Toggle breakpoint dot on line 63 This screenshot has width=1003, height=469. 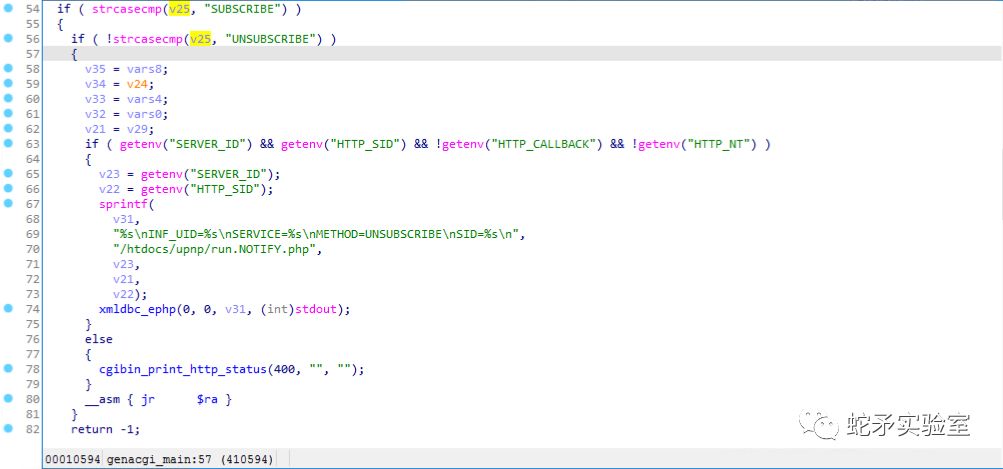click(8, 143)
